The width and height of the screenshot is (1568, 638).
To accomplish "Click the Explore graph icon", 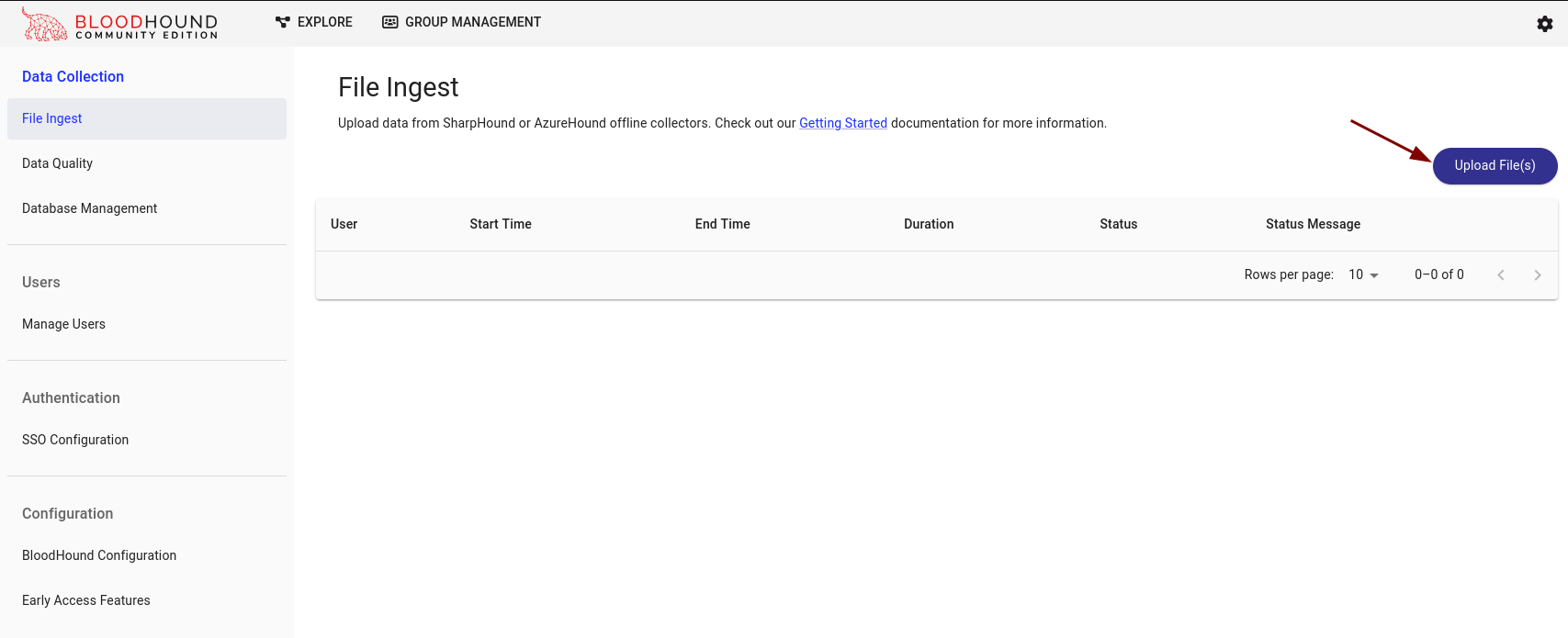I will [283, 22].
